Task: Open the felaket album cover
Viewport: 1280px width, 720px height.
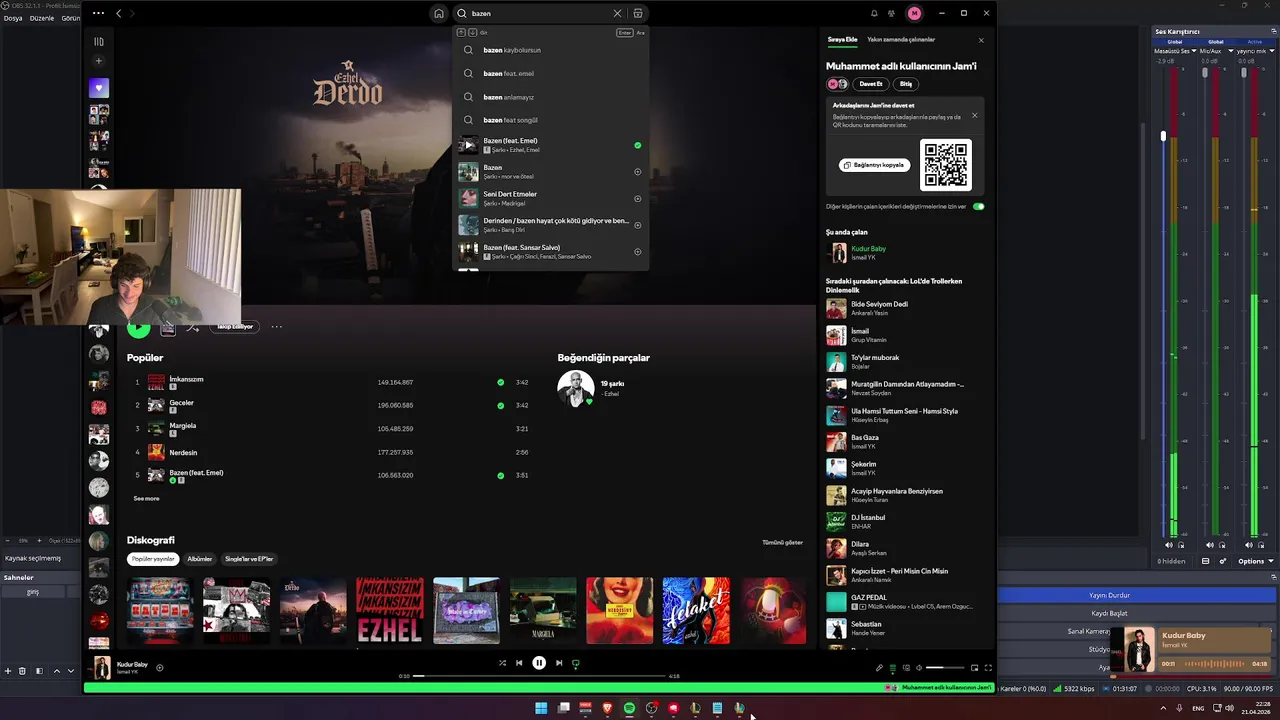Action: (696, 610)
